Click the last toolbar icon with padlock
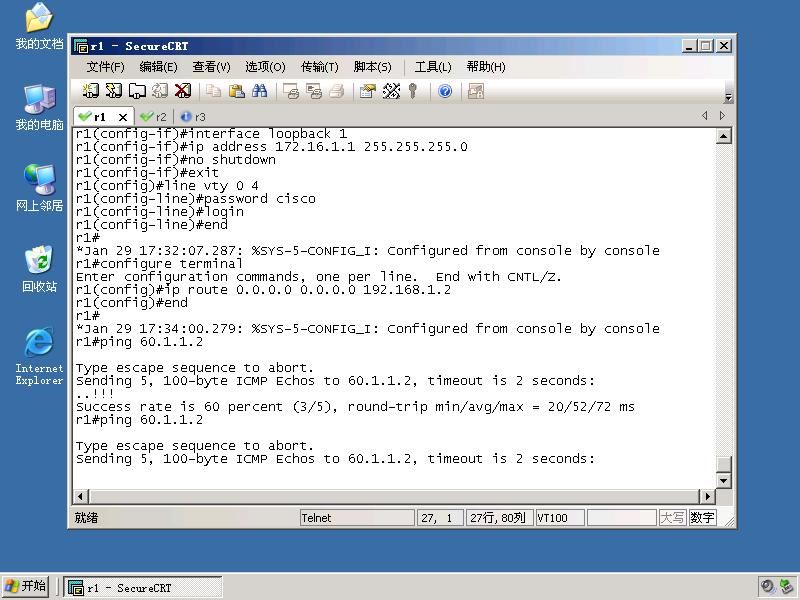Screen dimensions: 800x600 point(476,91)
